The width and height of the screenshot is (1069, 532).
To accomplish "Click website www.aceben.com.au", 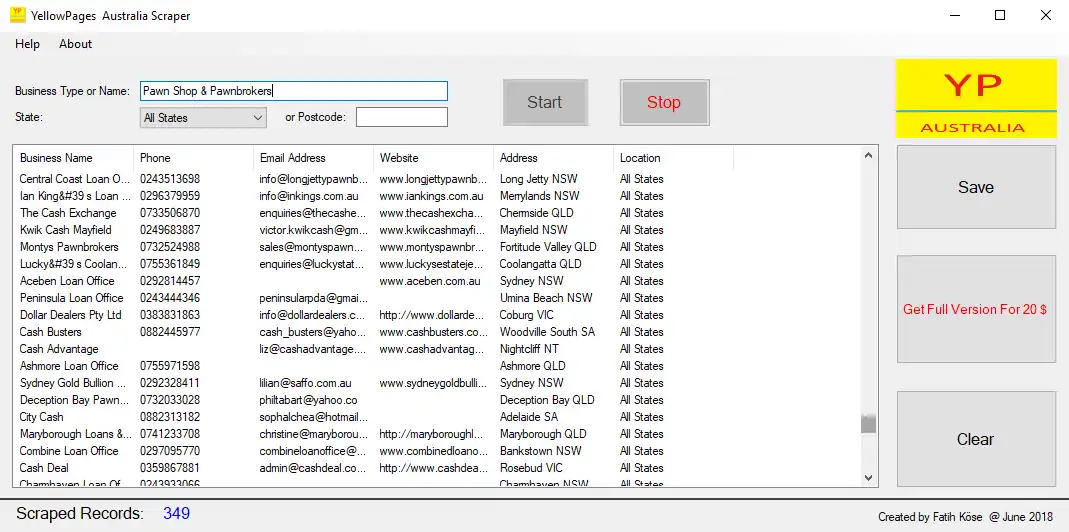I will pos(430,281).
